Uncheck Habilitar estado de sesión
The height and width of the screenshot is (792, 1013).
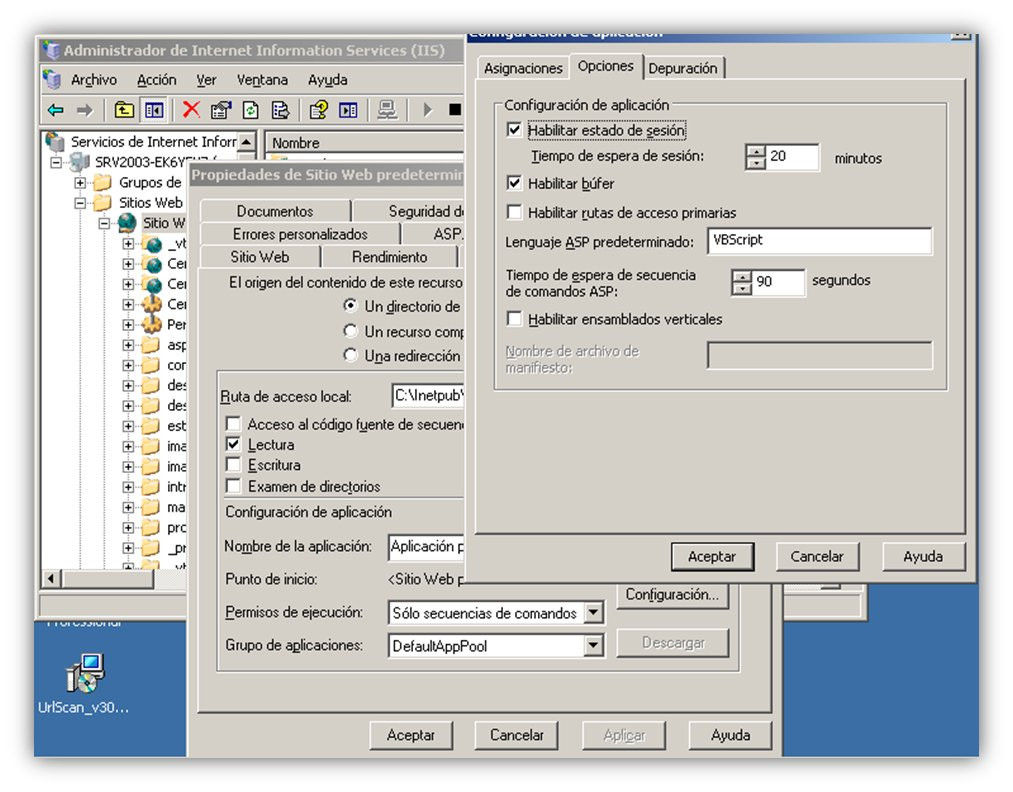[514, 130]
